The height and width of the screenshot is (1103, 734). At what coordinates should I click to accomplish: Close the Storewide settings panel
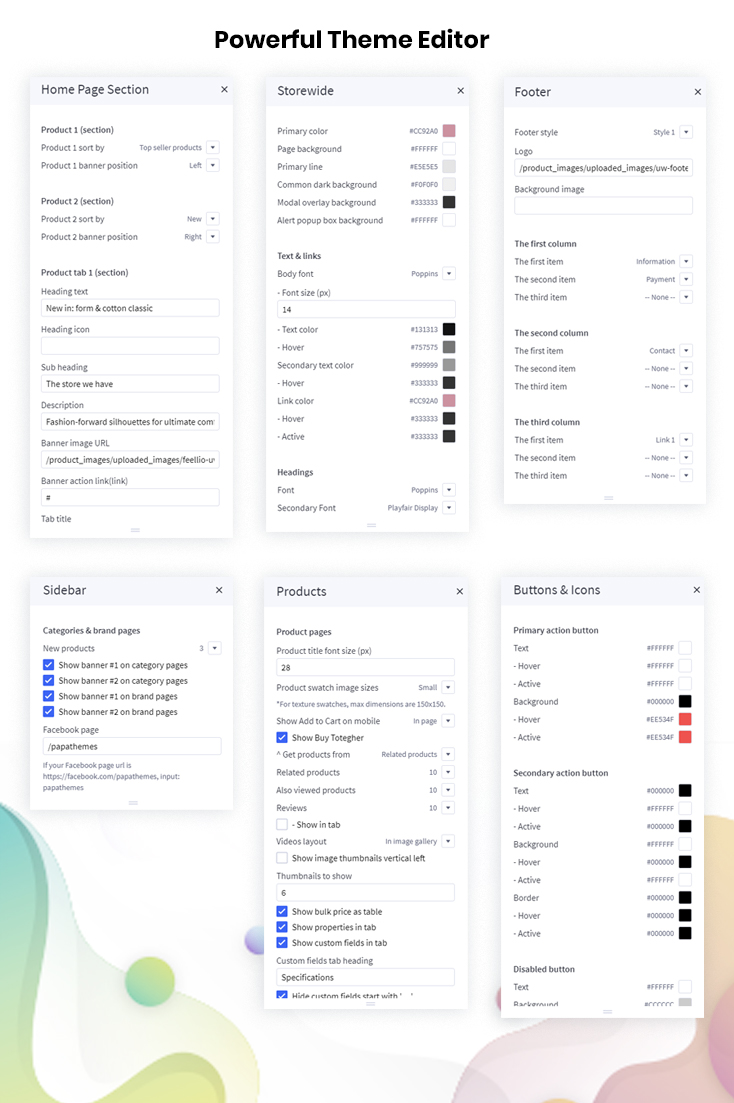(460, 91)
